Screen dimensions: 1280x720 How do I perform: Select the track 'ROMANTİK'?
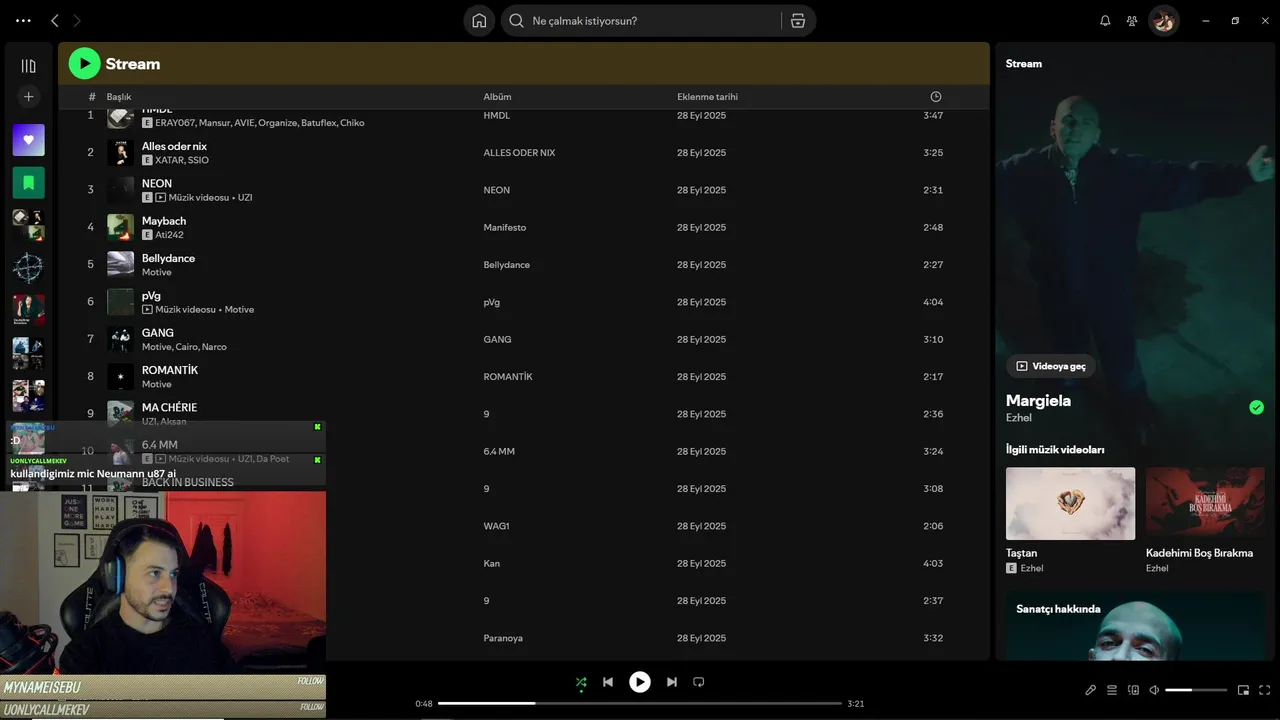[170, 370]
